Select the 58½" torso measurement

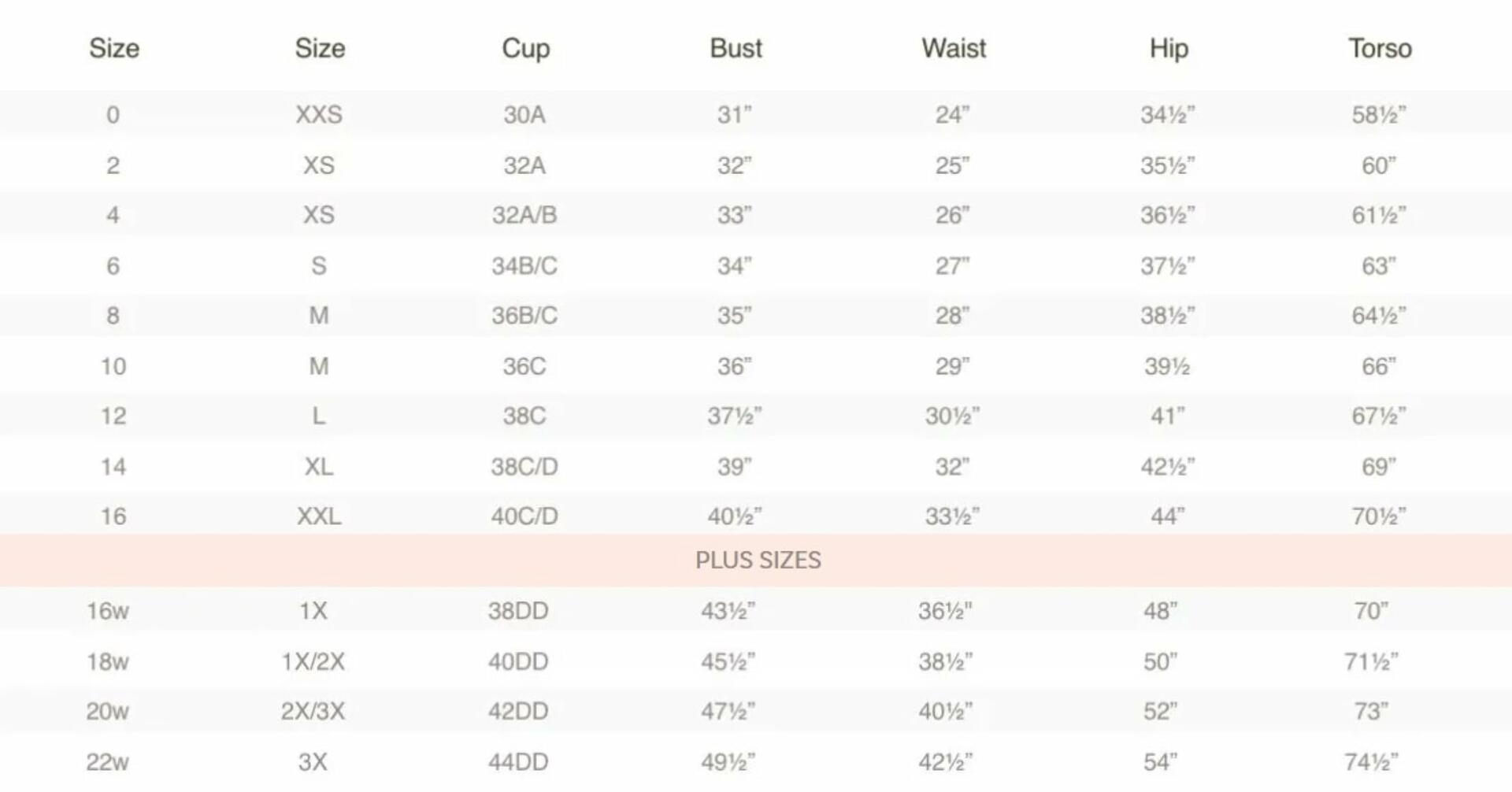point(1379,115)
